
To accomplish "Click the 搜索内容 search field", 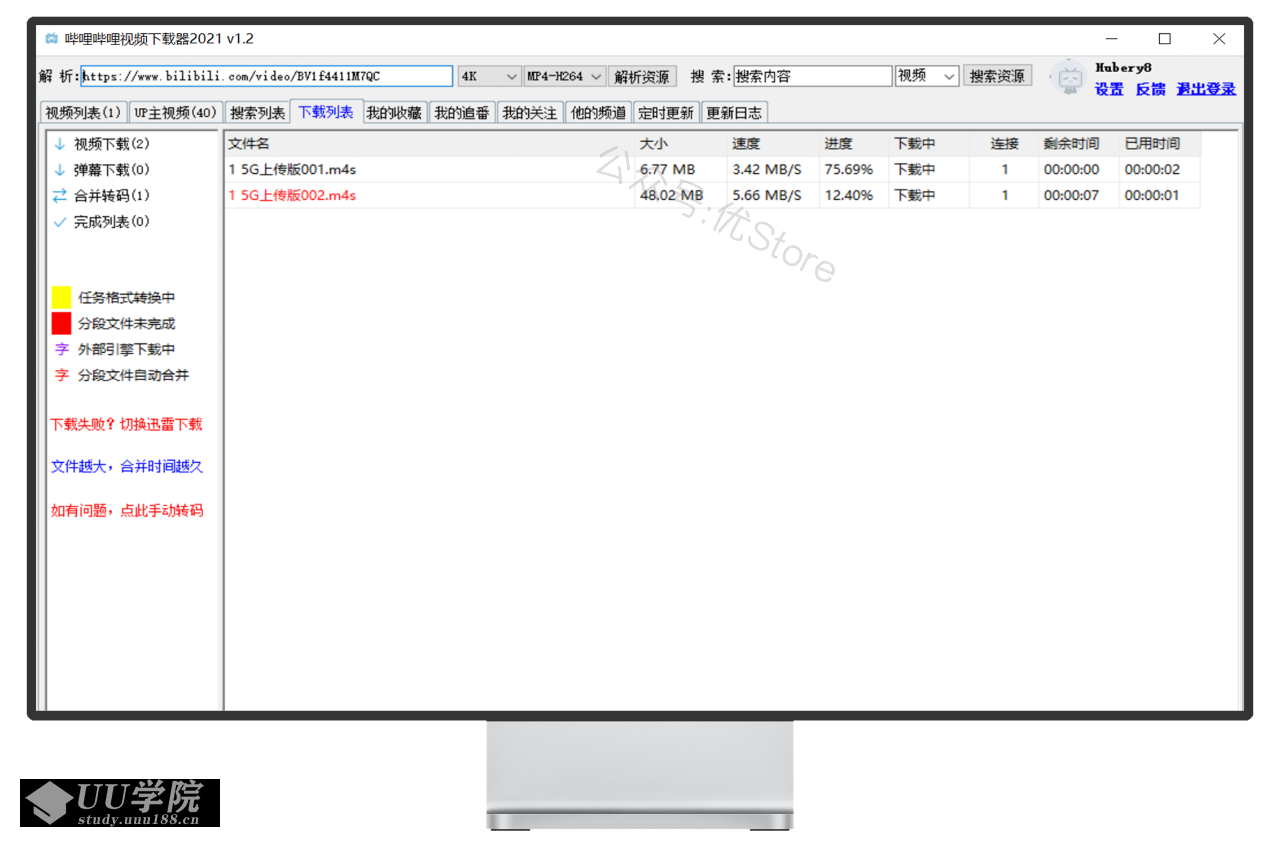I will (812, 76).
